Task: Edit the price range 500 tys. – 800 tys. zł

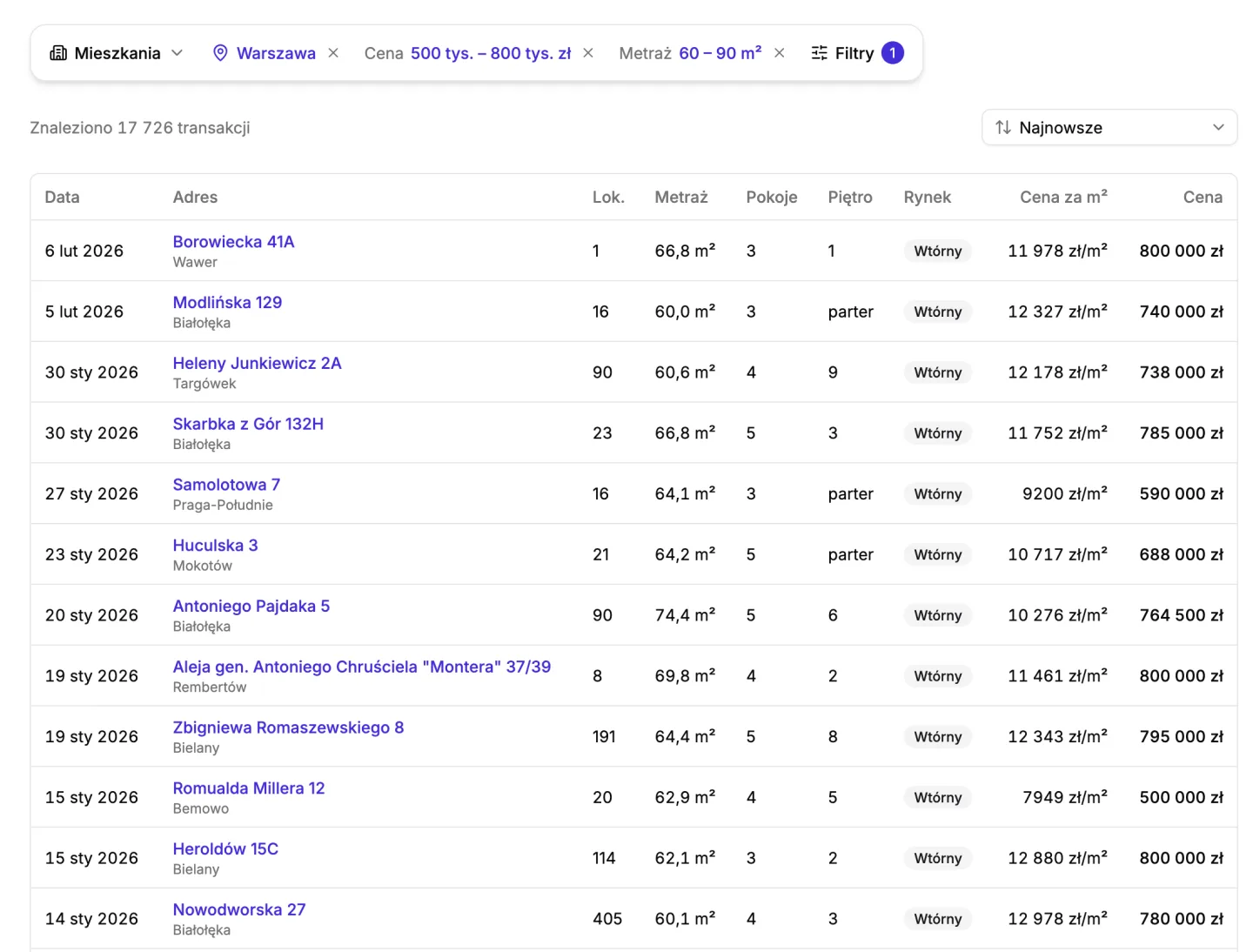Action: (491, 53)
